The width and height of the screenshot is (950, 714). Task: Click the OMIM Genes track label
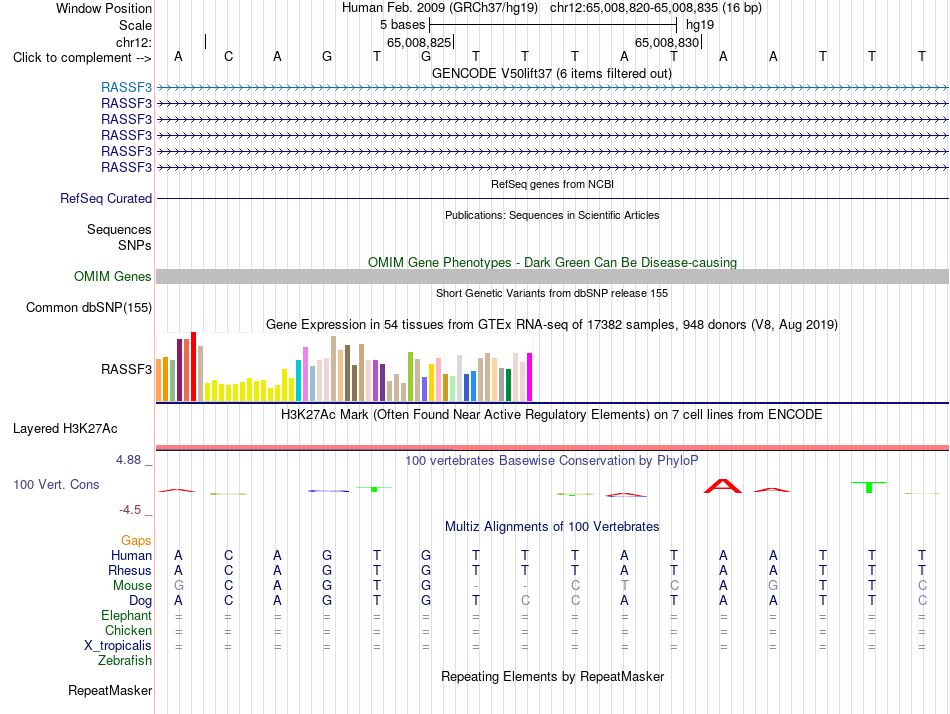coord(112,276)
